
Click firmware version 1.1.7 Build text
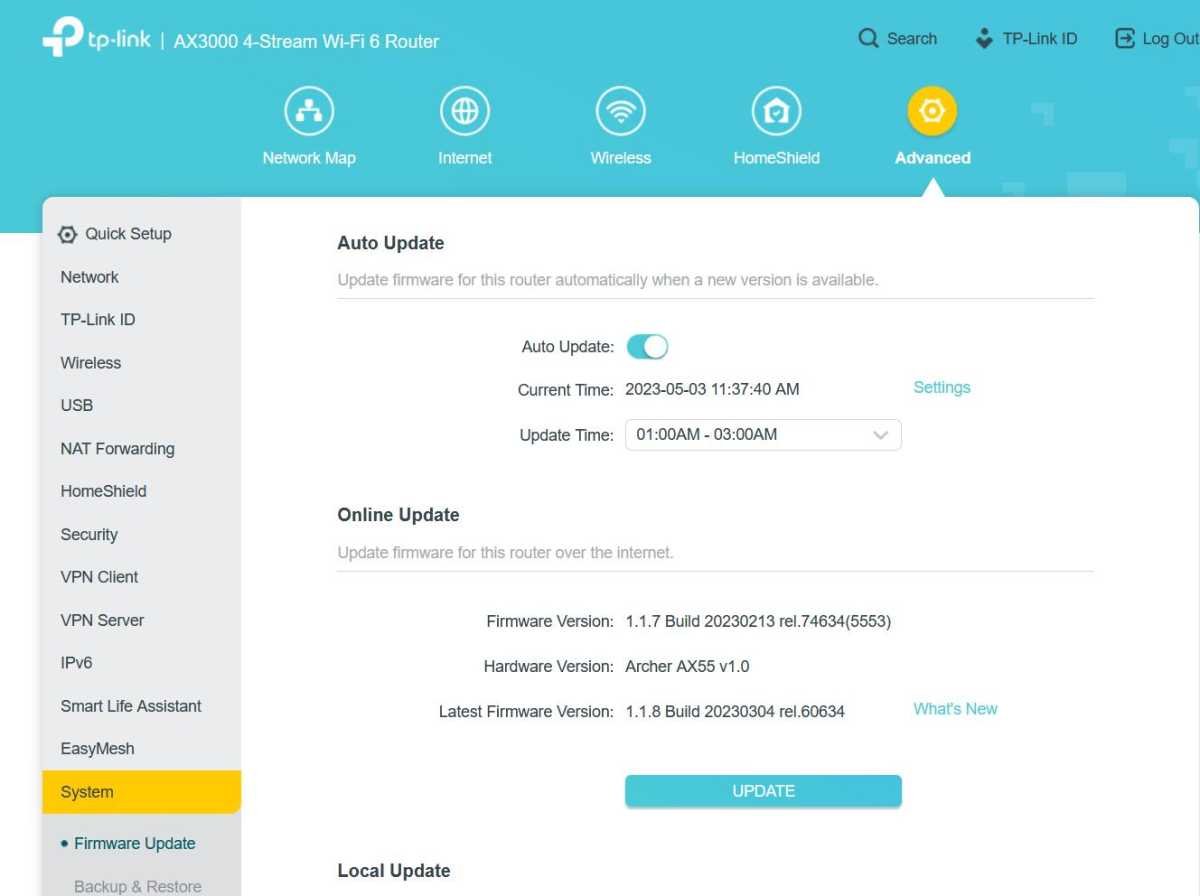pyautogui.click(x=758, y=622)
